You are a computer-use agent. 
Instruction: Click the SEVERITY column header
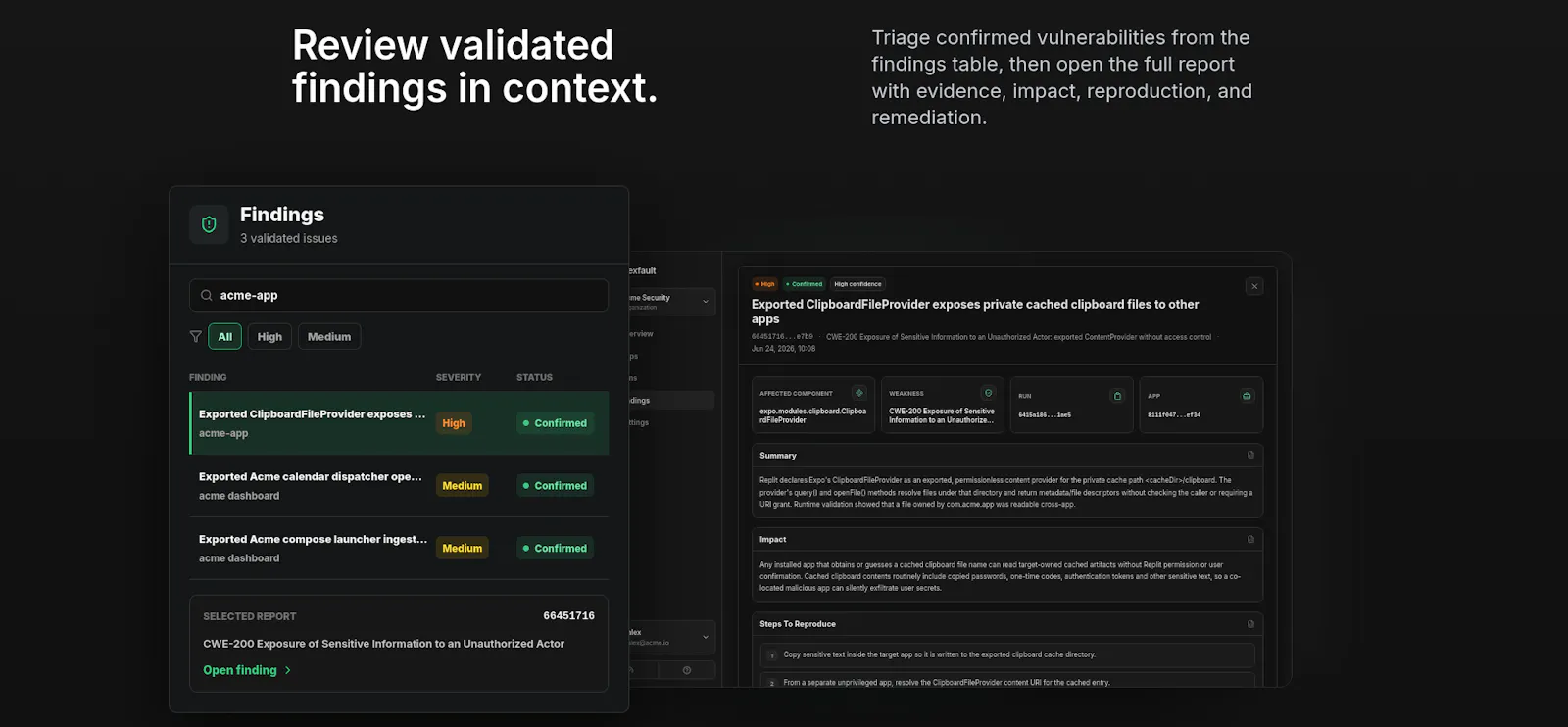[x=459, y=377]
